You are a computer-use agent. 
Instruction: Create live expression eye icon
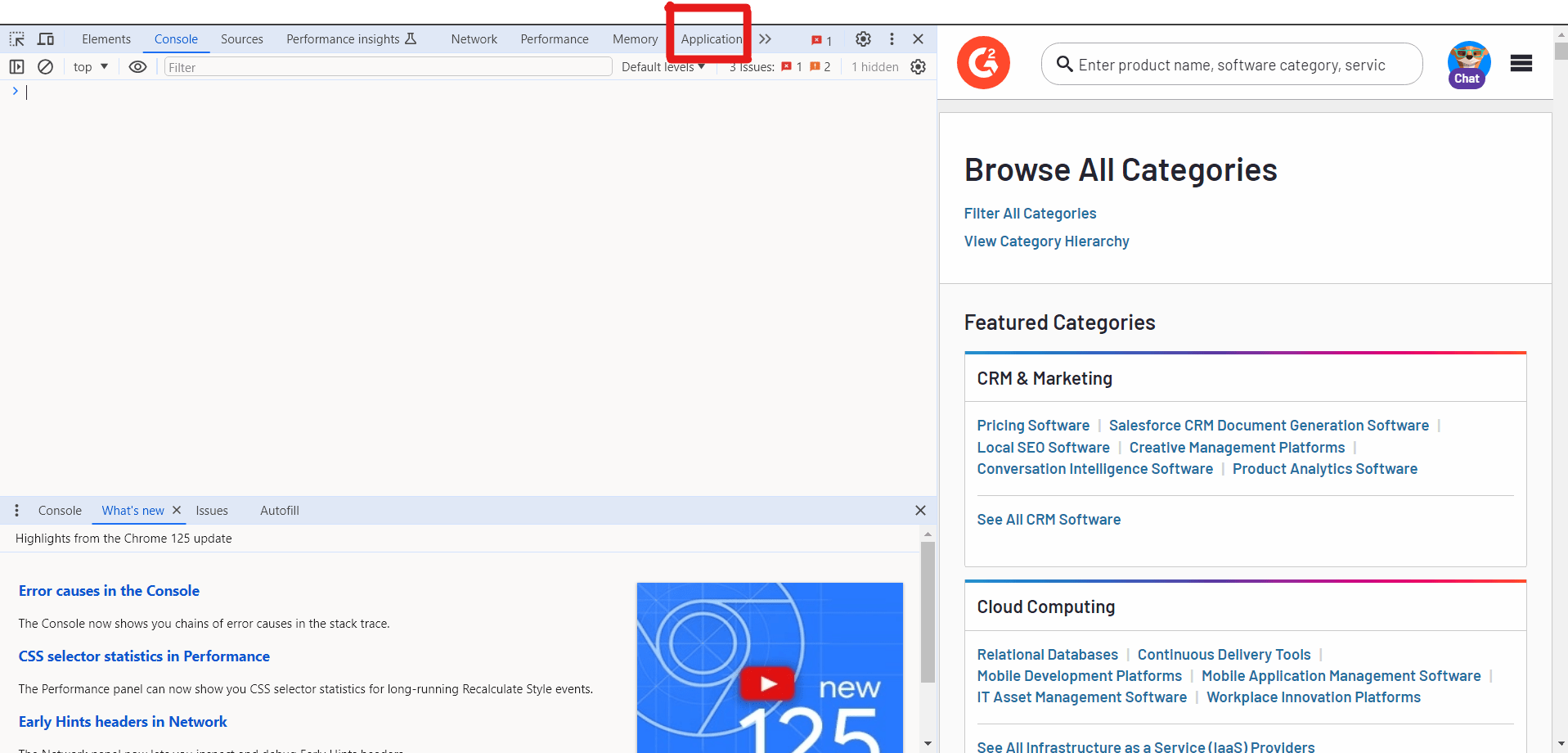pyautogui.click(x=137, y=67)
